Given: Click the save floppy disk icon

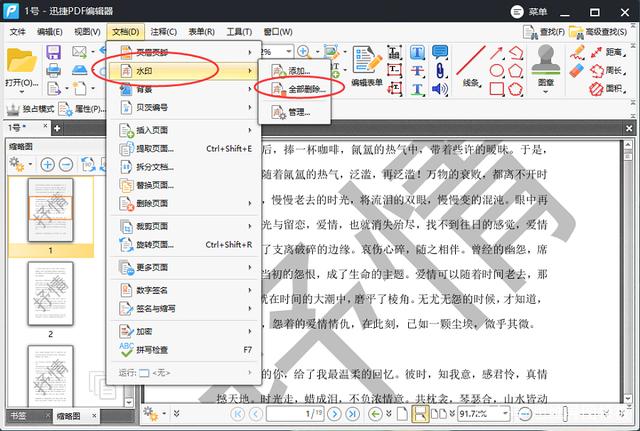Looking at the screenshot, I should click(53, 52).
